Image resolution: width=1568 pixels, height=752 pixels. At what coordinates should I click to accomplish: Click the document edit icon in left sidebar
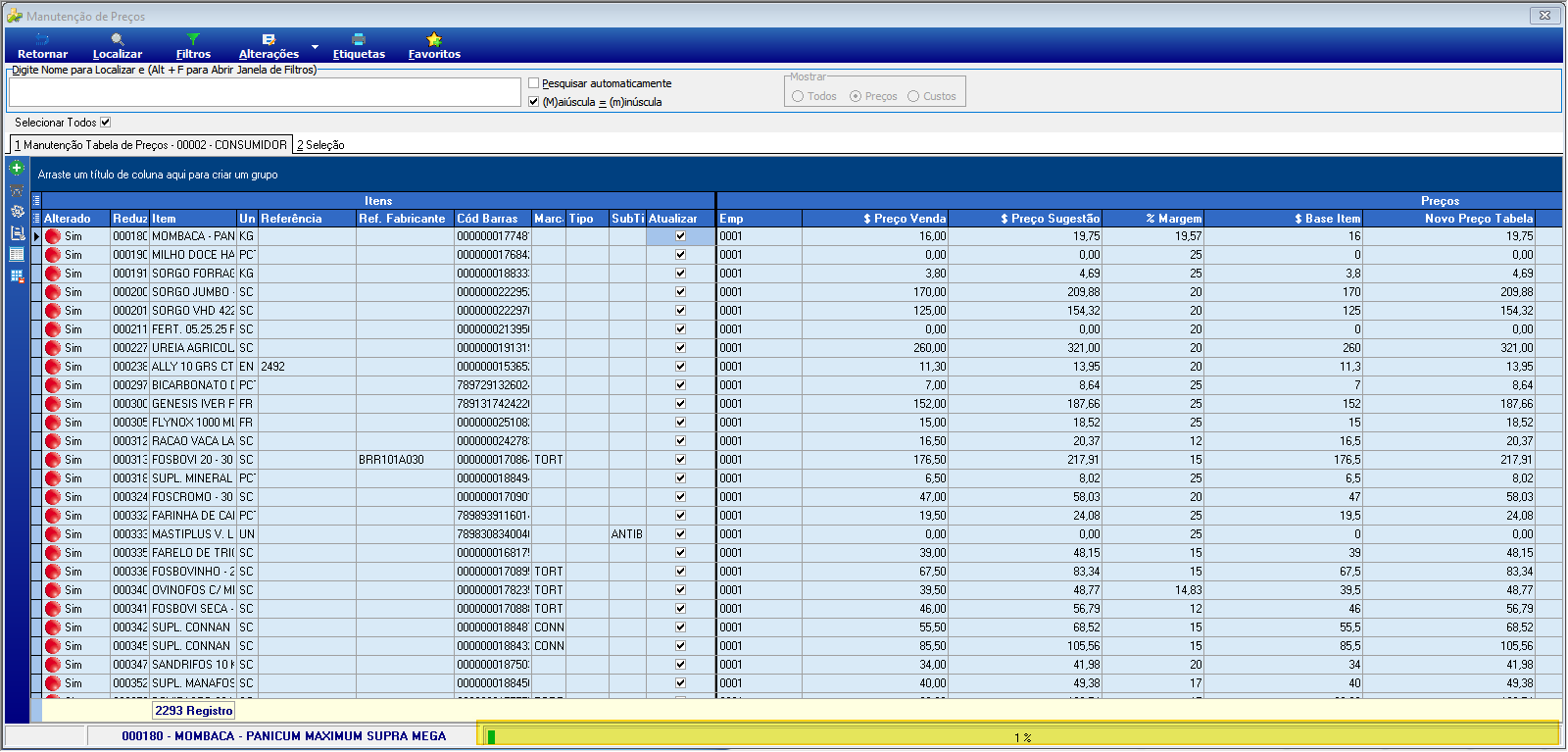[17, 233]
